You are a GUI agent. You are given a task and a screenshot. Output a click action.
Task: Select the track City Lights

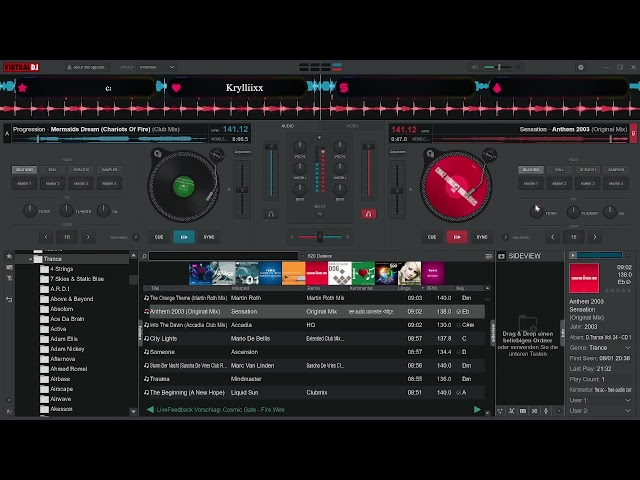313,338
